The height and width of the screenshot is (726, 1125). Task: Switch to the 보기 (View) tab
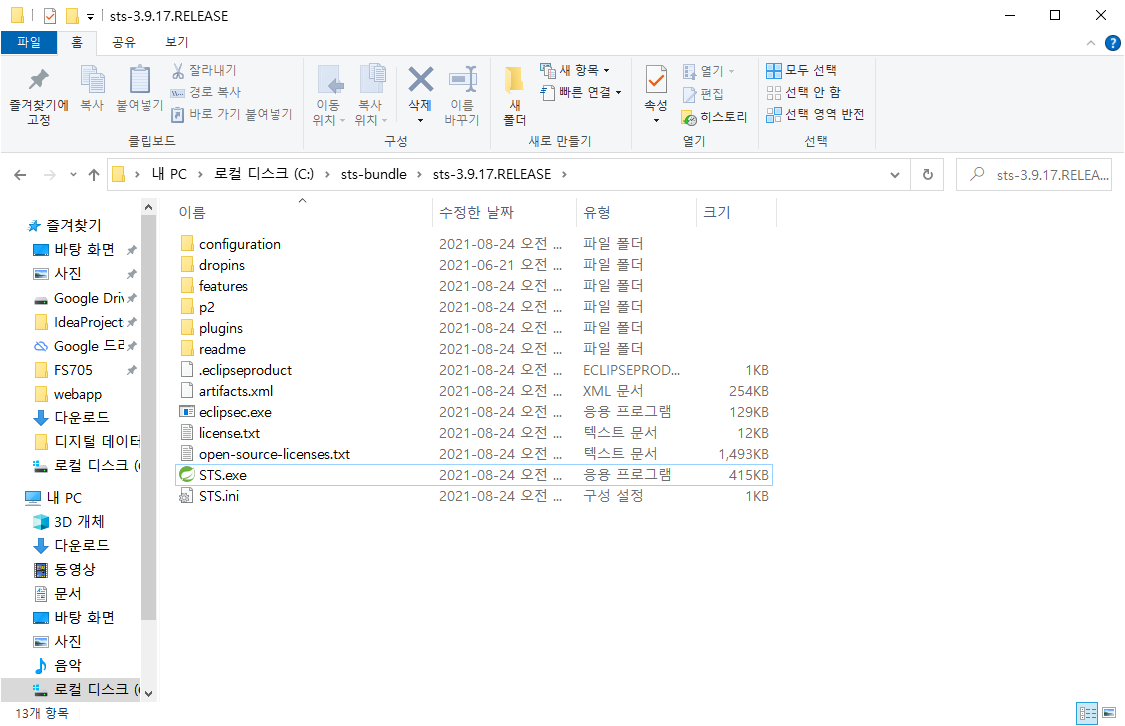tap(176, 42)
